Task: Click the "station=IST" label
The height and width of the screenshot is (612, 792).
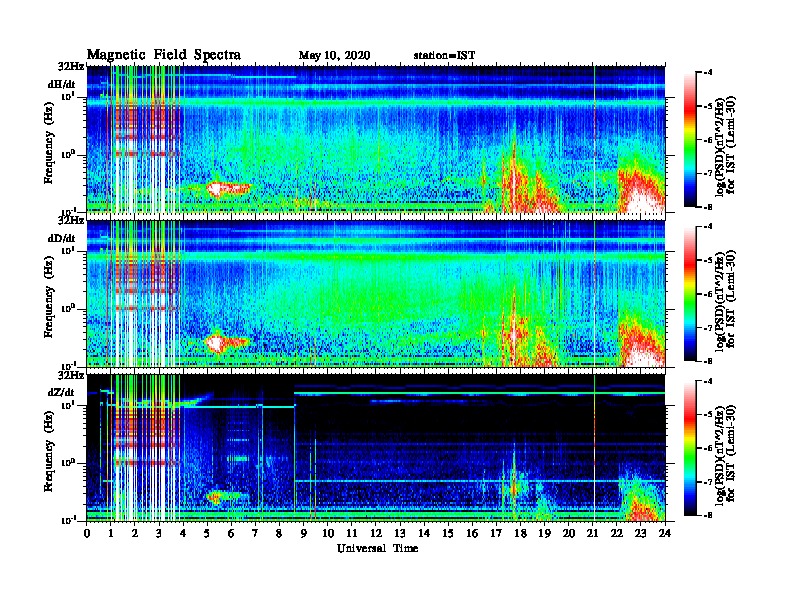Action: (x=444, y=56)
